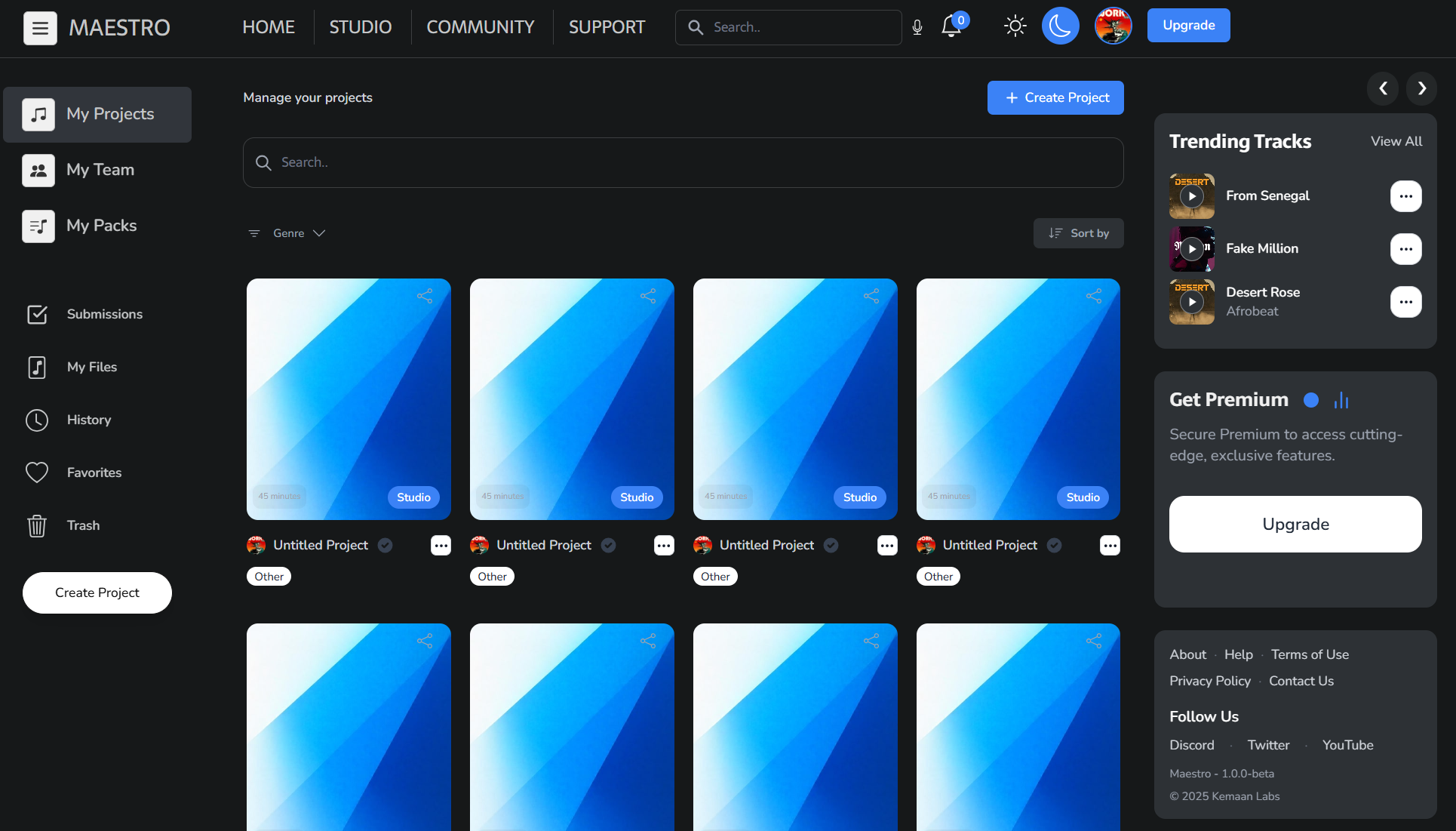Open My Files from the sidebar
The height and width of the screenshot is (831, 1456).
pyautogui.click(x=91, y=367)
